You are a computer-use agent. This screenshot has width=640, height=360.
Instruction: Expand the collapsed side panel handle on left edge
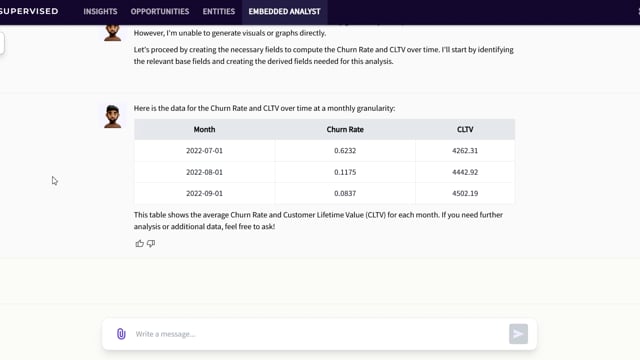(2, 43)
